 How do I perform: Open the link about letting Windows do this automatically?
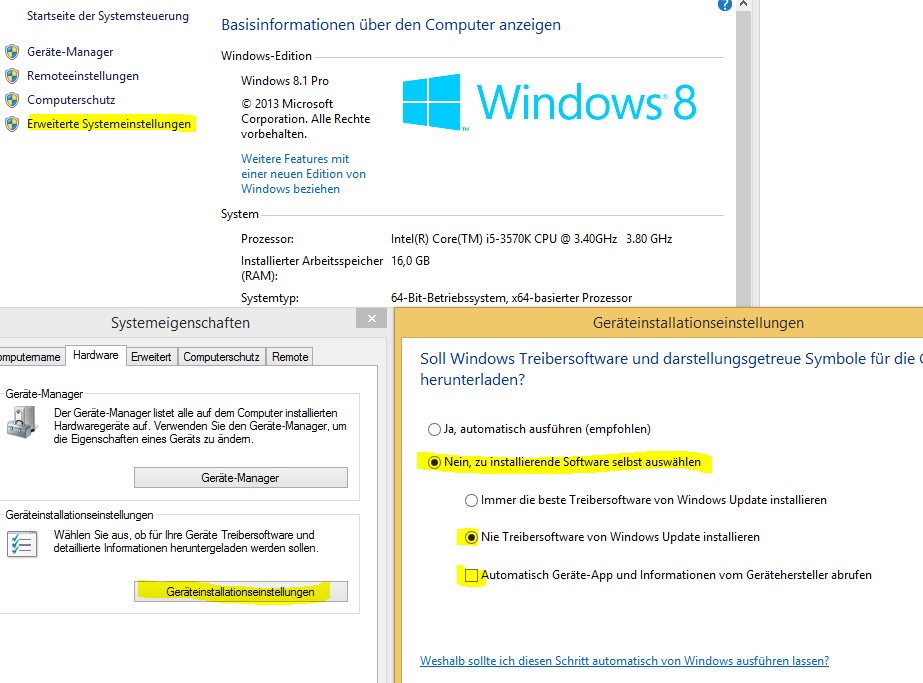tap(625, 661)
